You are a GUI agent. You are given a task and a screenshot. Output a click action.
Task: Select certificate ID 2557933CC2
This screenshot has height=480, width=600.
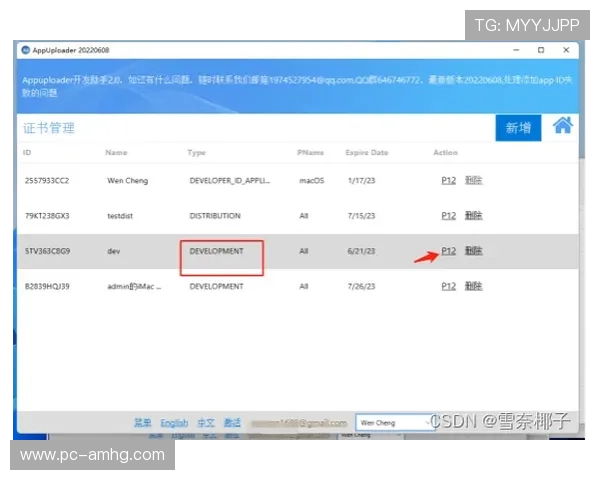(47, 181)
